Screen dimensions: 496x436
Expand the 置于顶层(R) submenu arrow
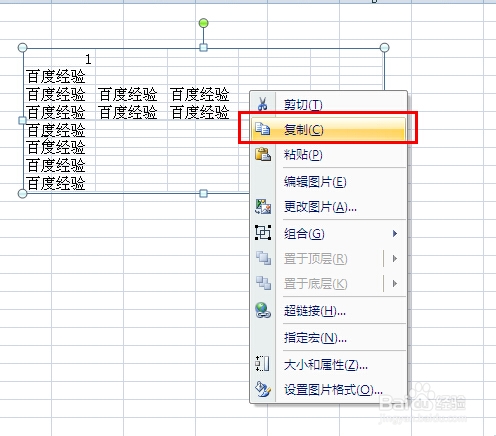(395, 258)
